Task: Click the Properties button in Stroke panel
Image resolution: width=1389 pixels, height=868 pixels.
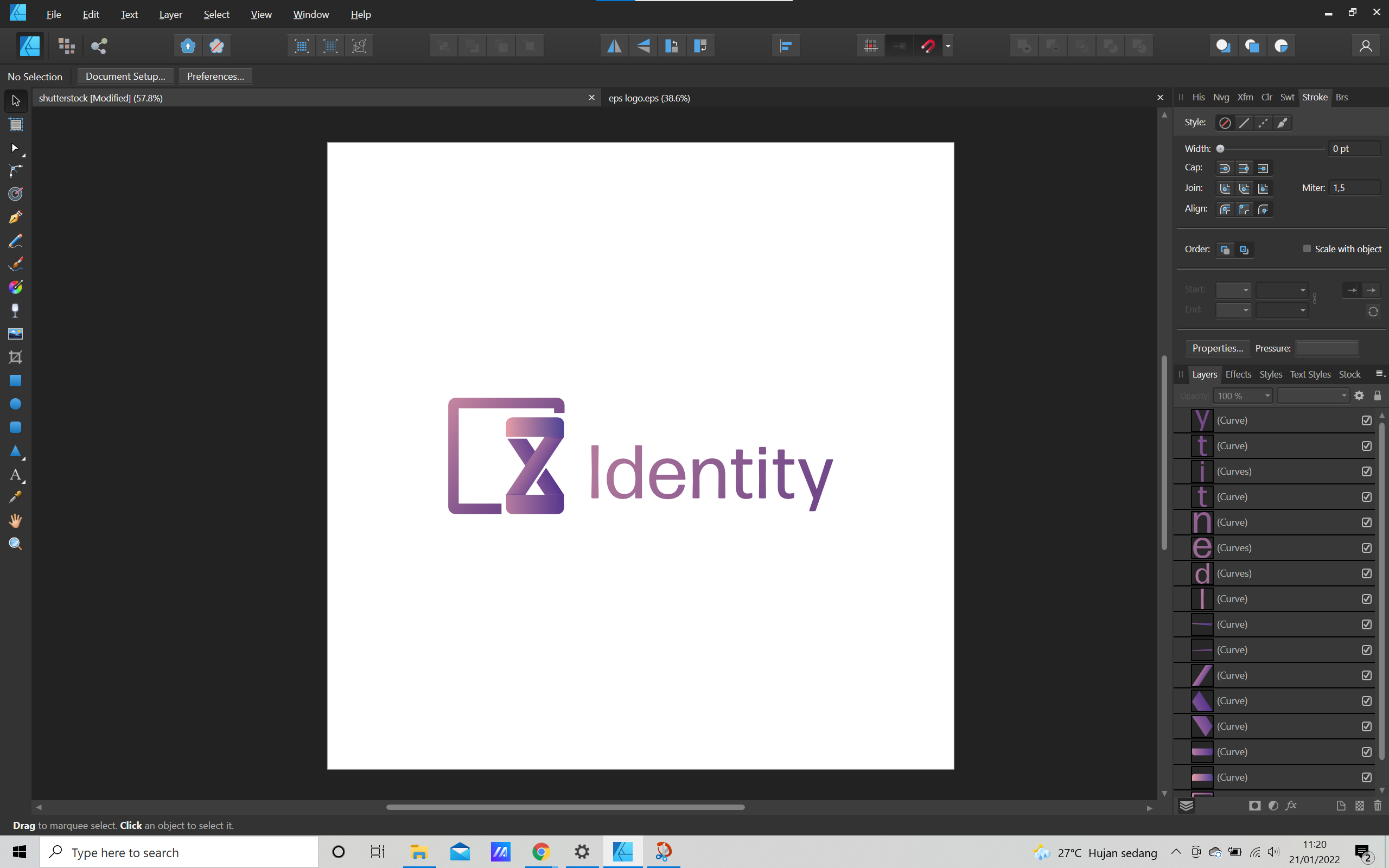Action: point(1218,348)
